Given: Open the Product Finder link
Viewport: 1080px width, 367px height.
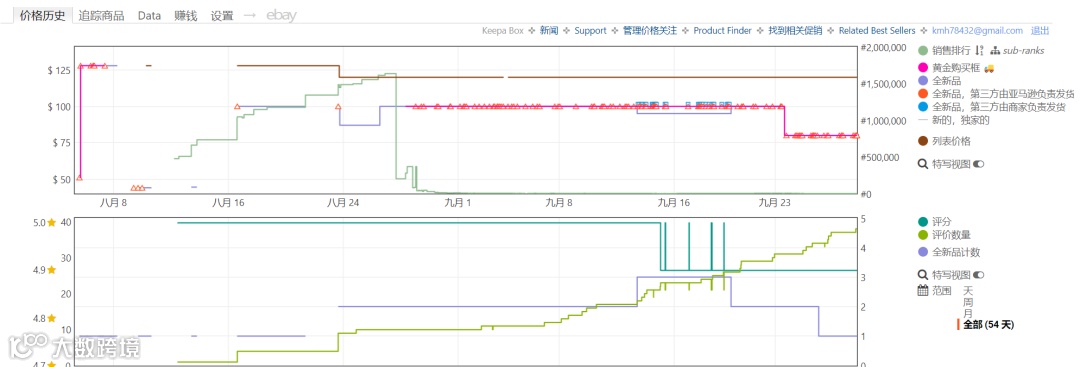Looking at the screenshot, I should [723, 30].
